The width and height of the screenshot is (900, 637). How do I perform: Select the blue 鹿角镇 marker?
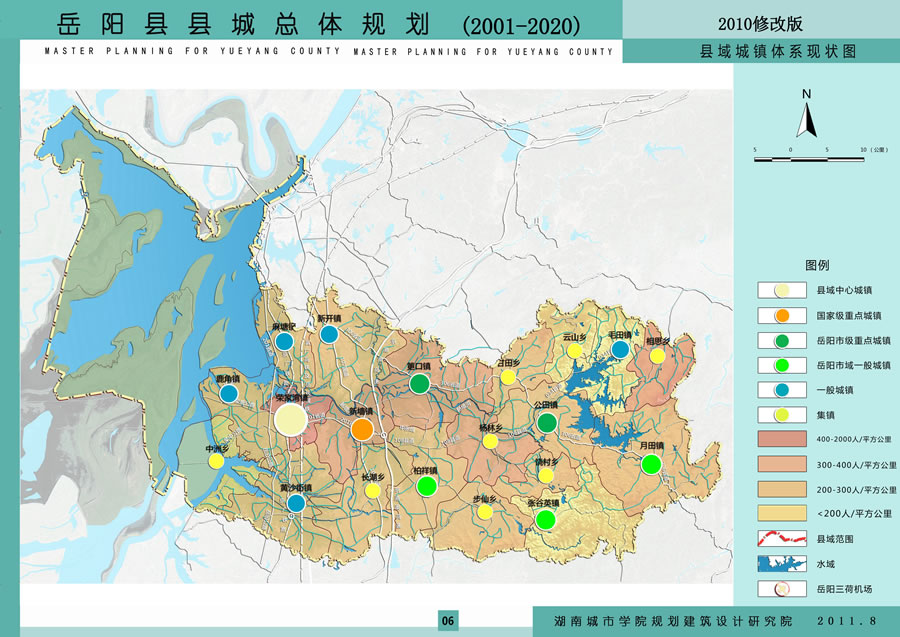(229, 394)
